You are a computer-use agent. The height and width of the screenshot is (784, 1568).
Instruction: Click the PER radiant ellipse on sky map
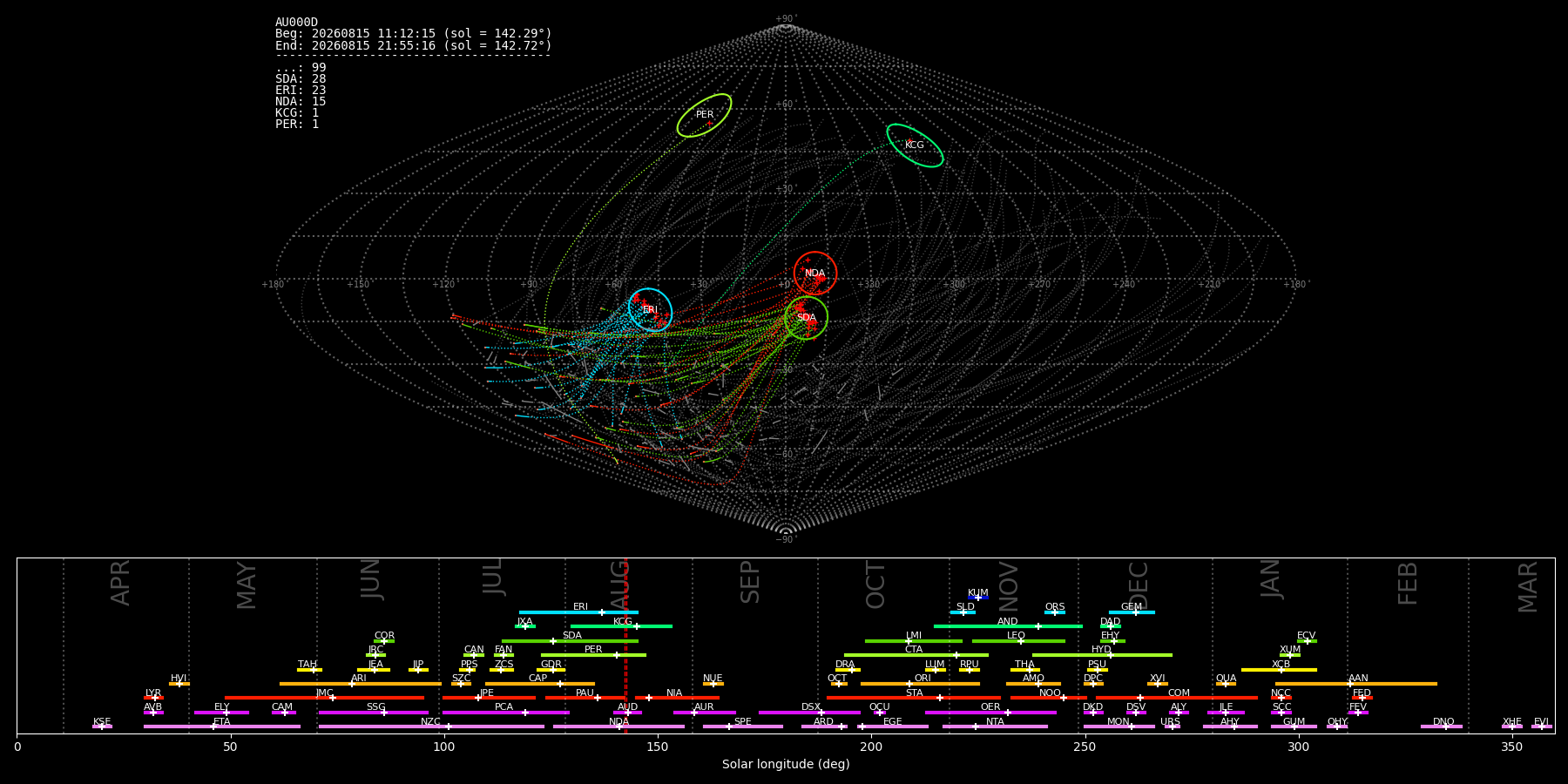tap(704, 115)
